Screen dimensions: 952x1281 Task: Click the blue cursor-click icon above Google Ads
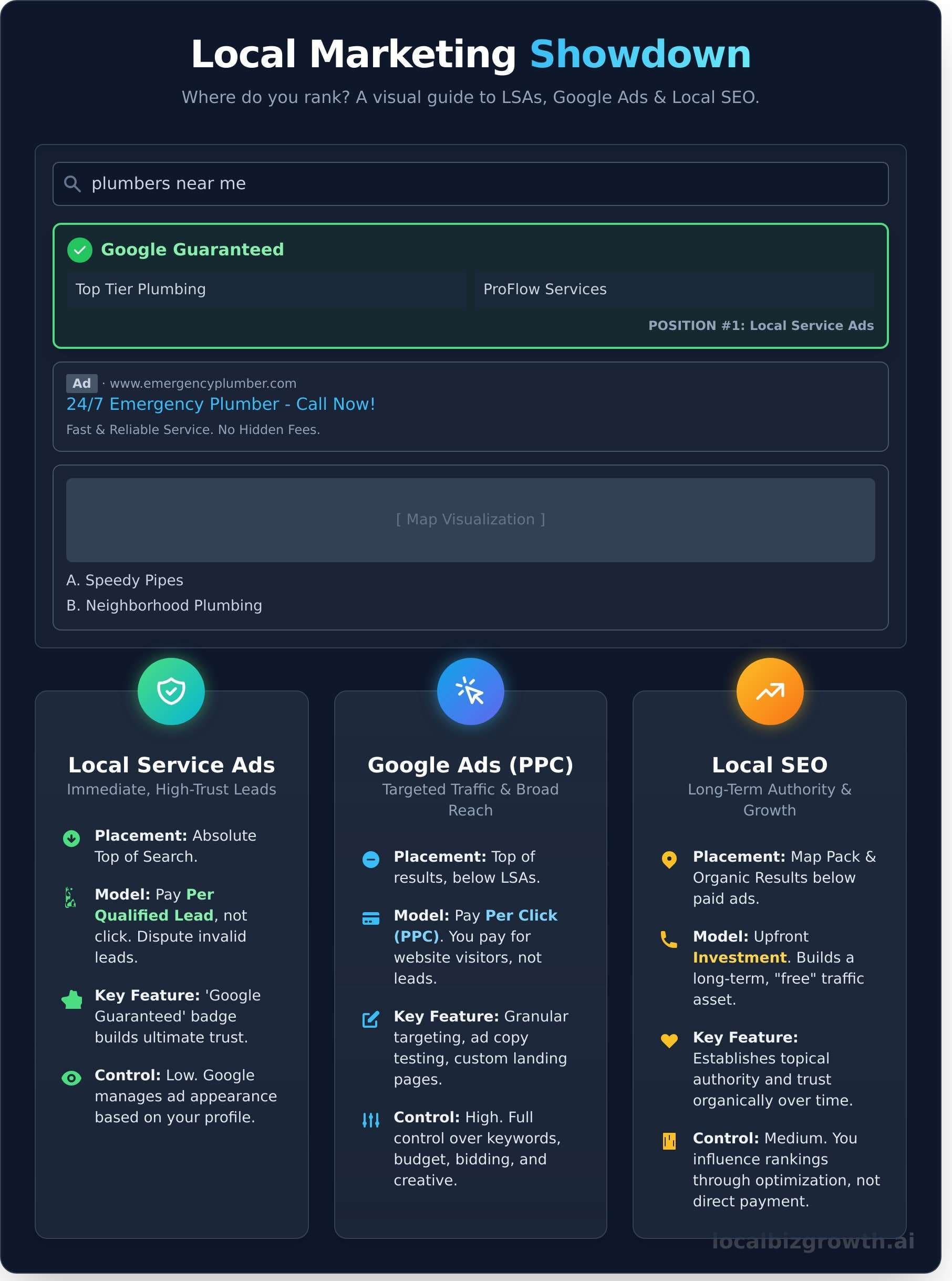tap(470, 691)
